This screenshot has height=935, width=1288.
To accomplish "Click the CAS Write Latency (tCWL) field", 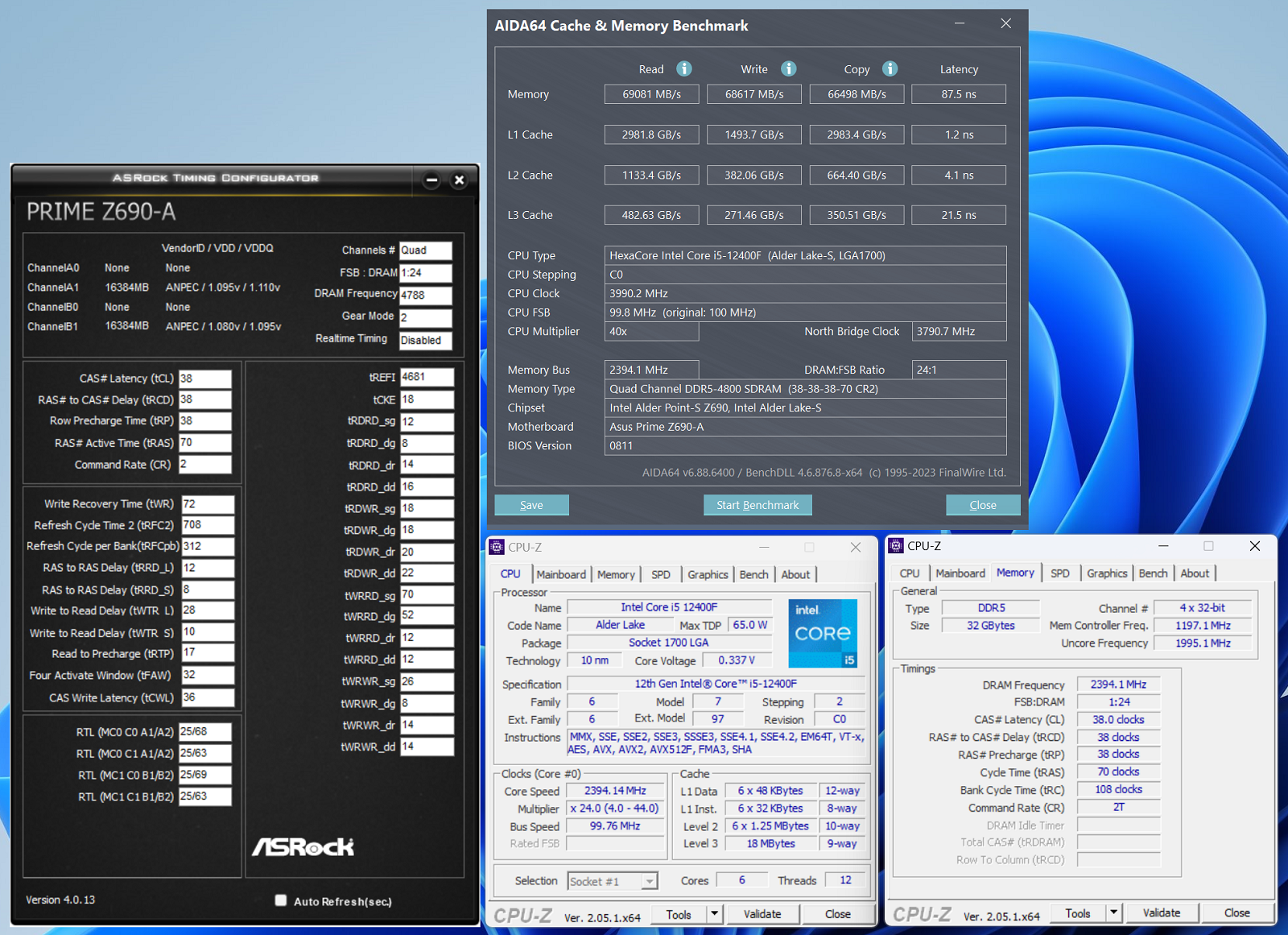I will coord(208,697).
